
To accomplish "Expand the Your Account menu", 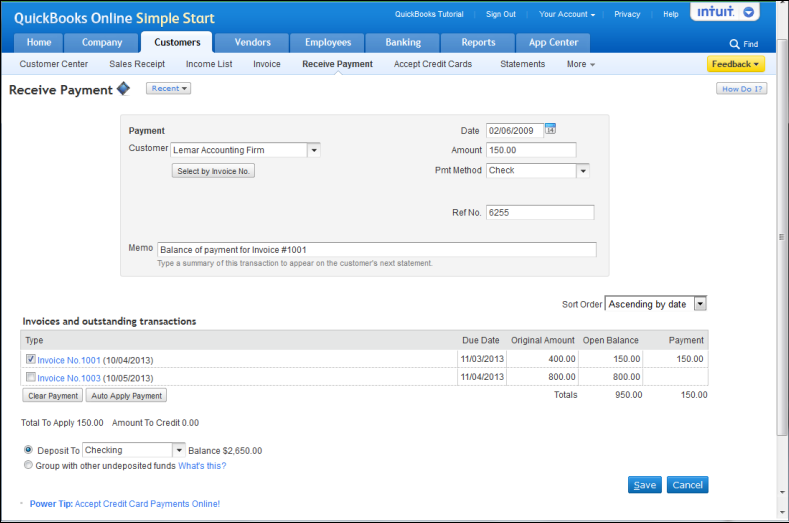I will [x=567, y=14].
